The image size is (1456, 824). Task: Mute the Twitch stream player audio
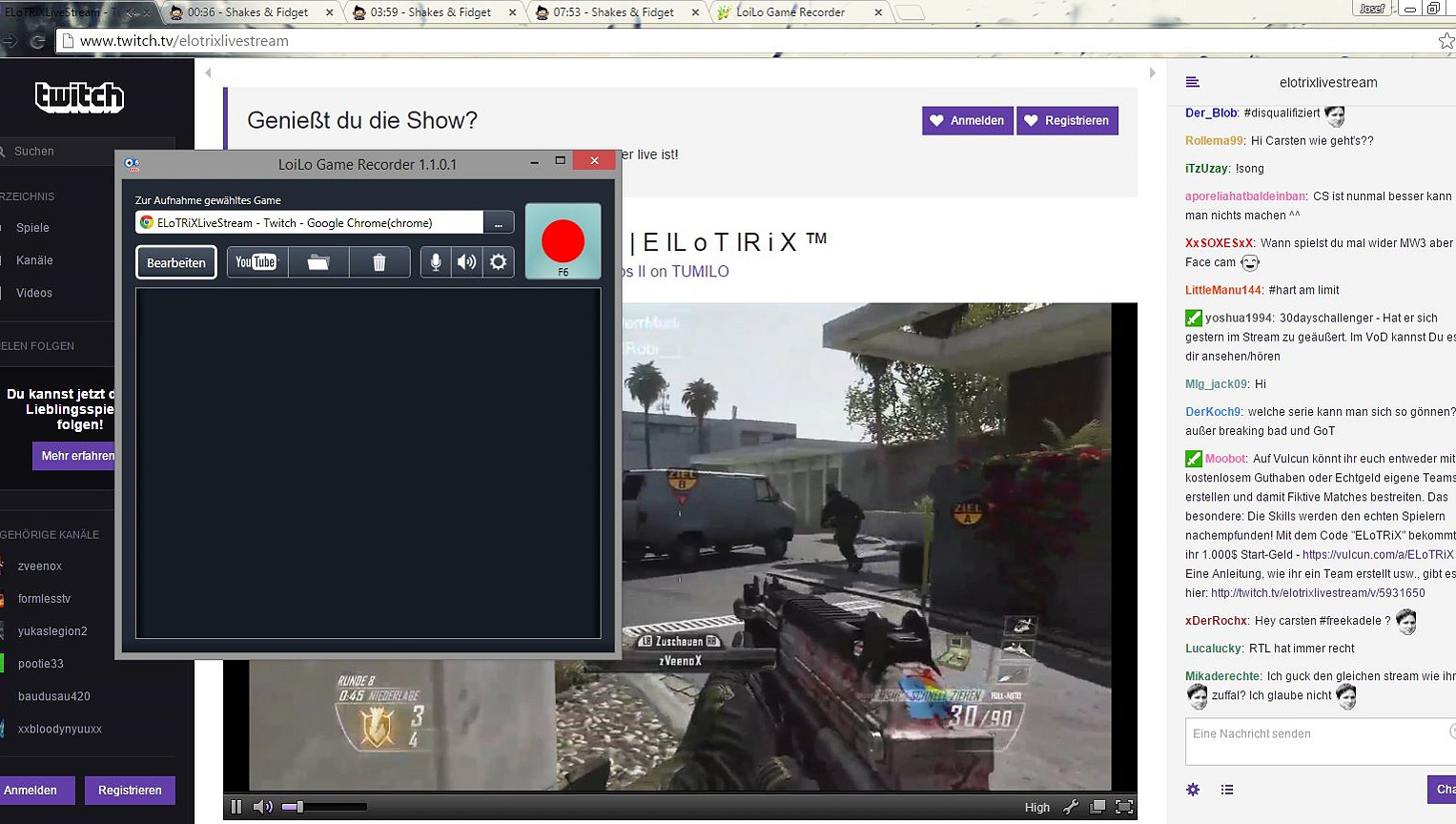(262, 807)
